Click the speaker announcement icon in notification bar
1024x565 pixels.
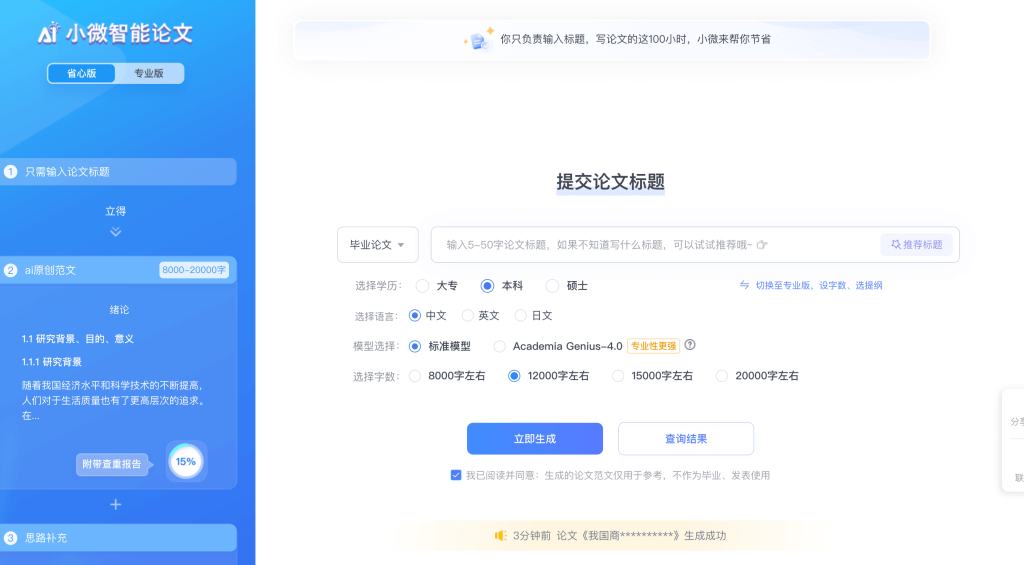click(x=500, y=536)
